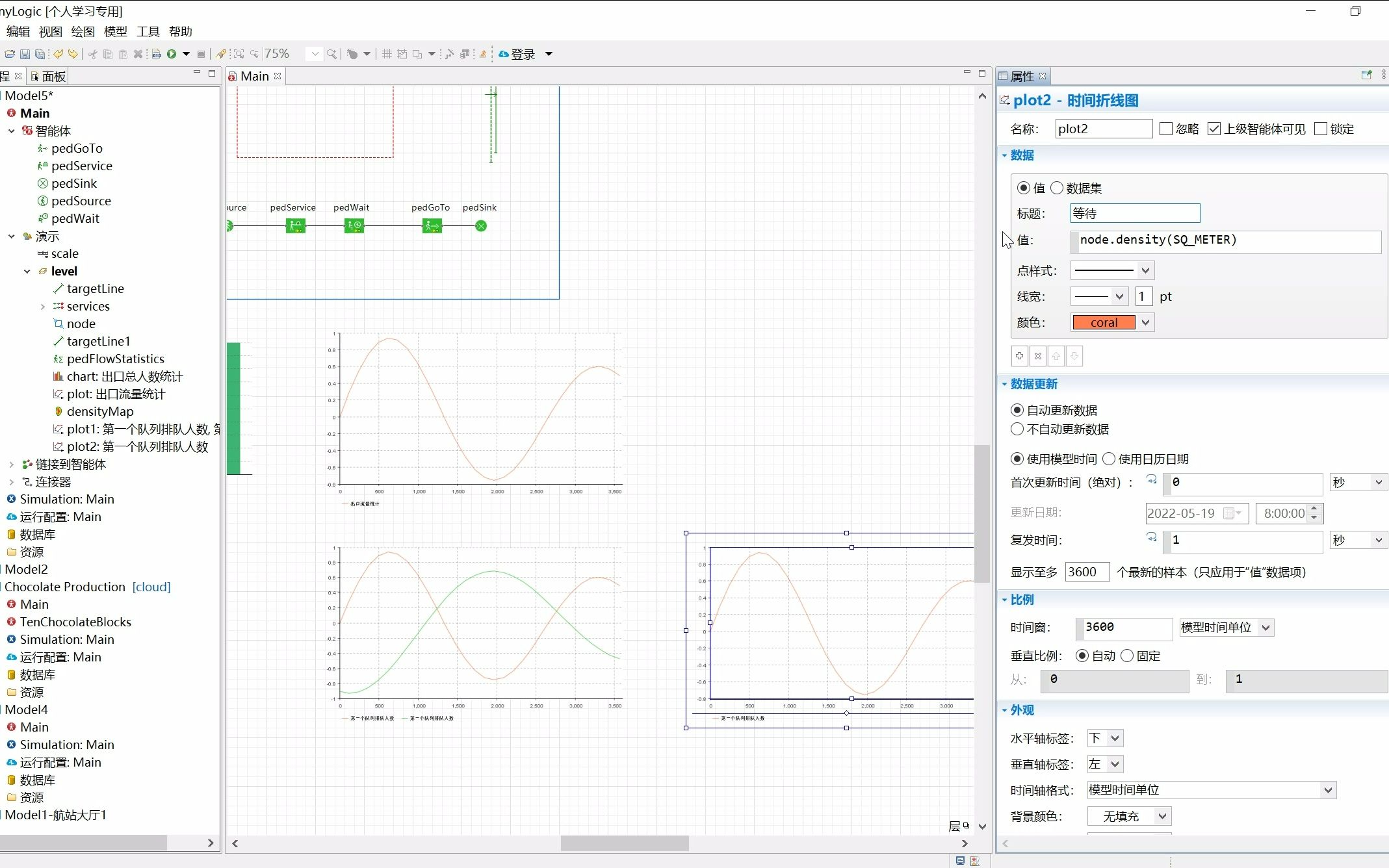Click the pedSource agent icon
The image size is (1389, 868).
[45, 200]
